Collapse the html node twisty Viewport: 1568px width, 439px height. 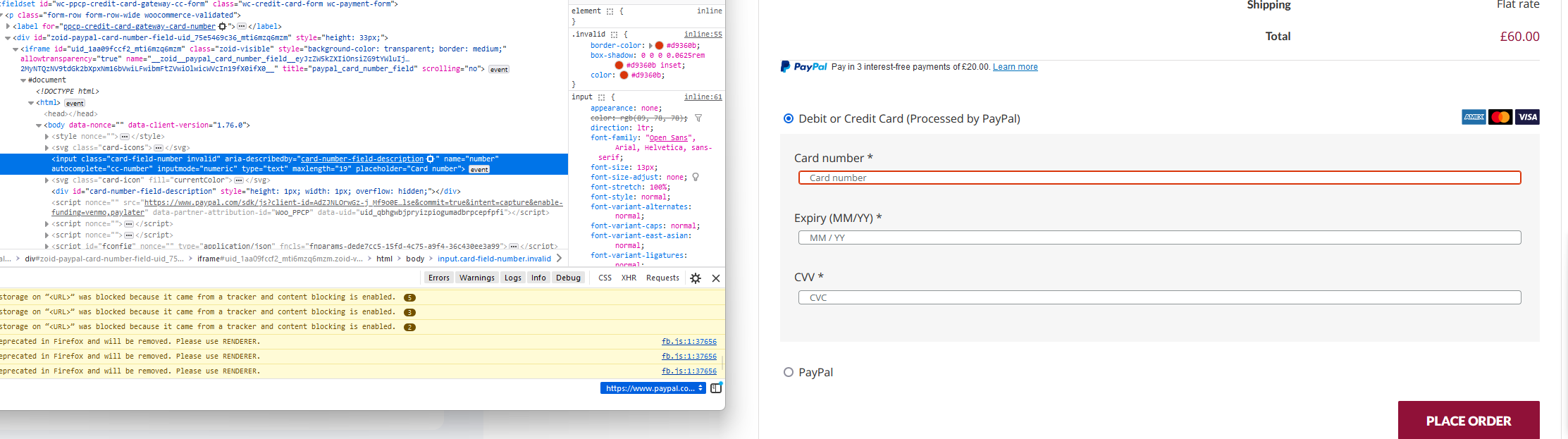(x=31, y=103)
